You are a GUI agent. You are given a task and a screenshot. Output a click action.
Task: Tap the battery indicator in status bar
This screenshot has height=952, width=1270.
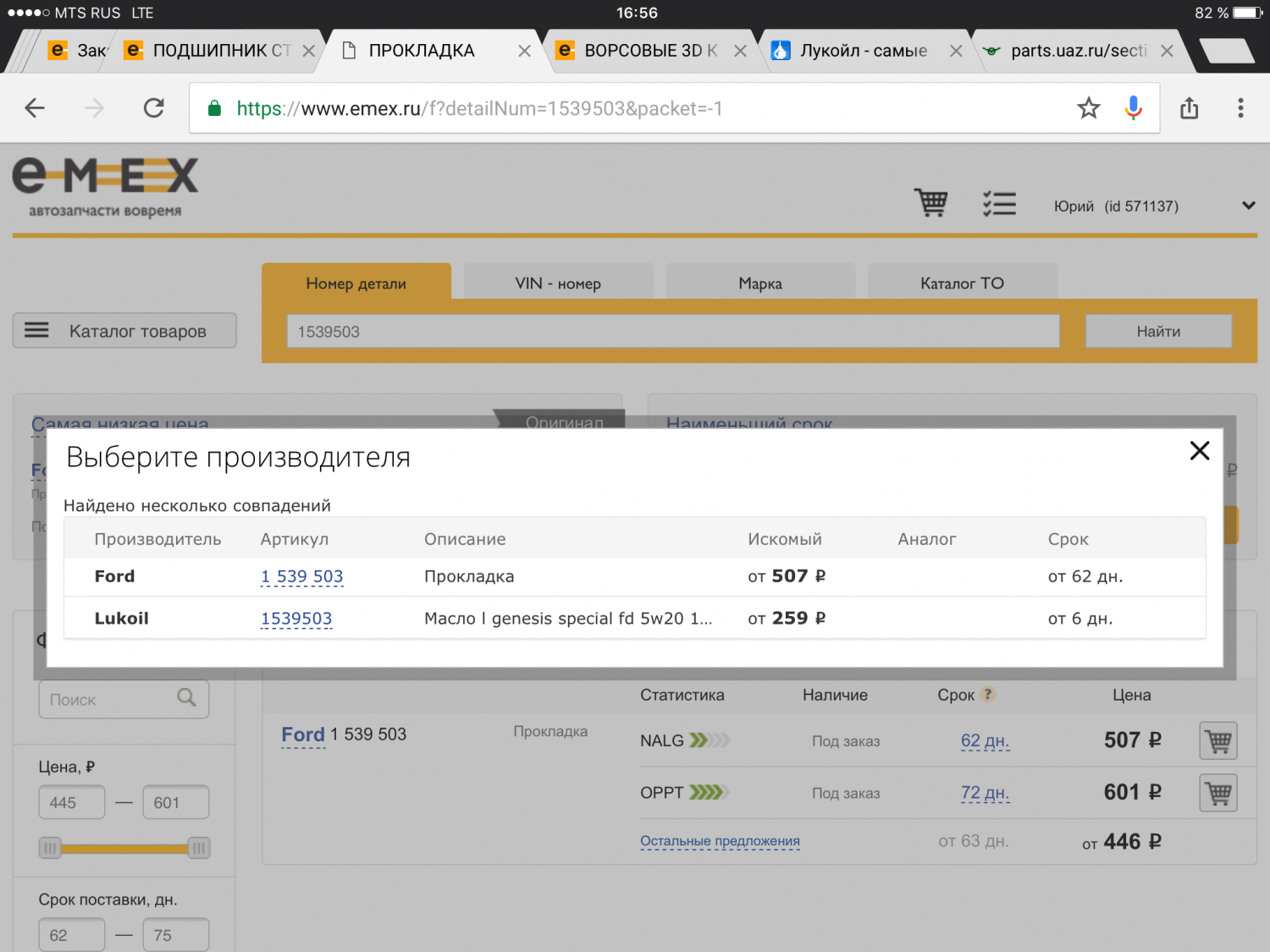(x=1248, y=13)
